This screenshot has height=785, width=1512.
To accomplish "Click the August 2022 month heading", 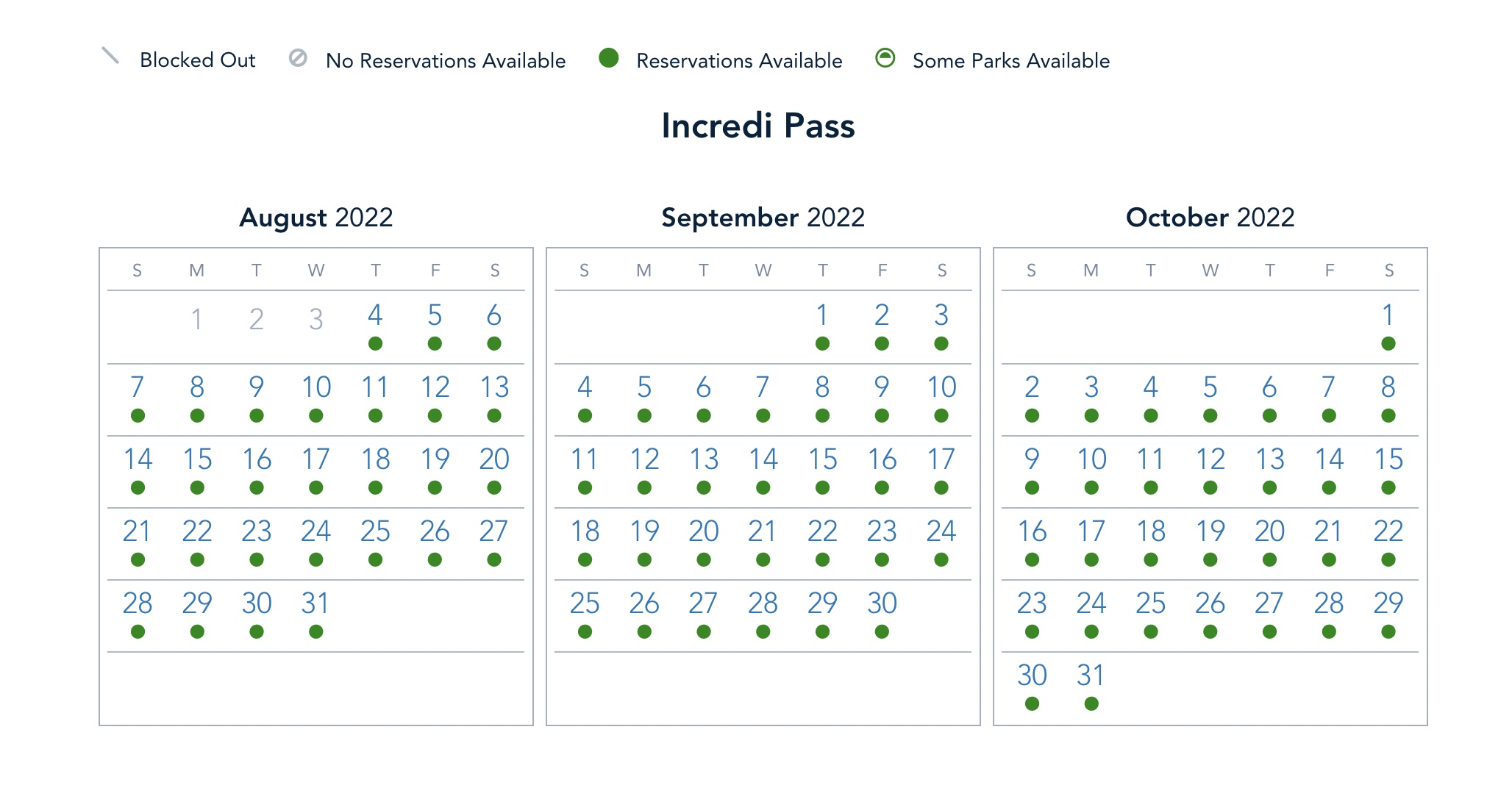I will [316, 218].
